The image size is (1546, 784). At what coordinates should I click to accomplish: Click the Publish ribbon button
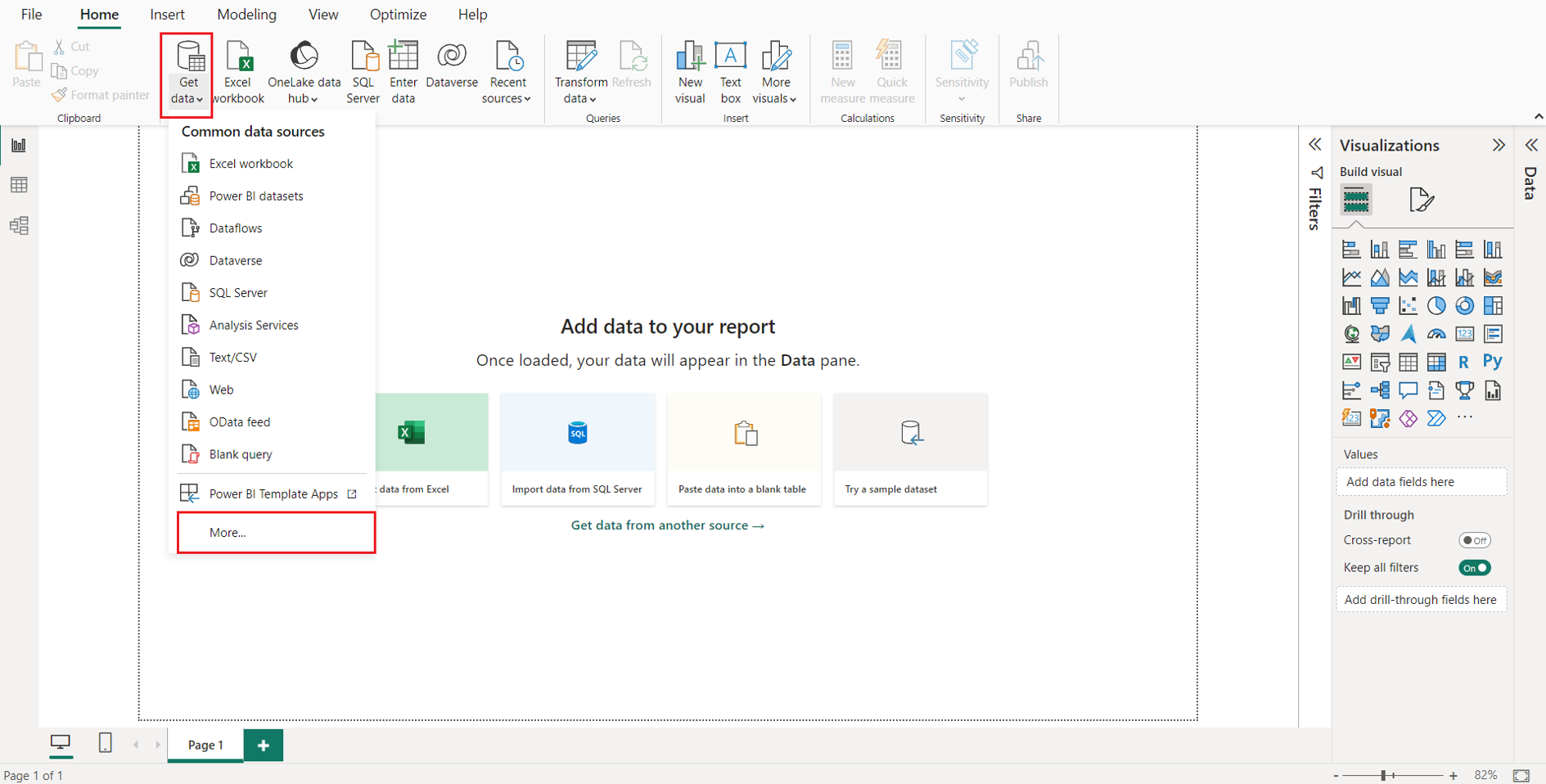1029,65
